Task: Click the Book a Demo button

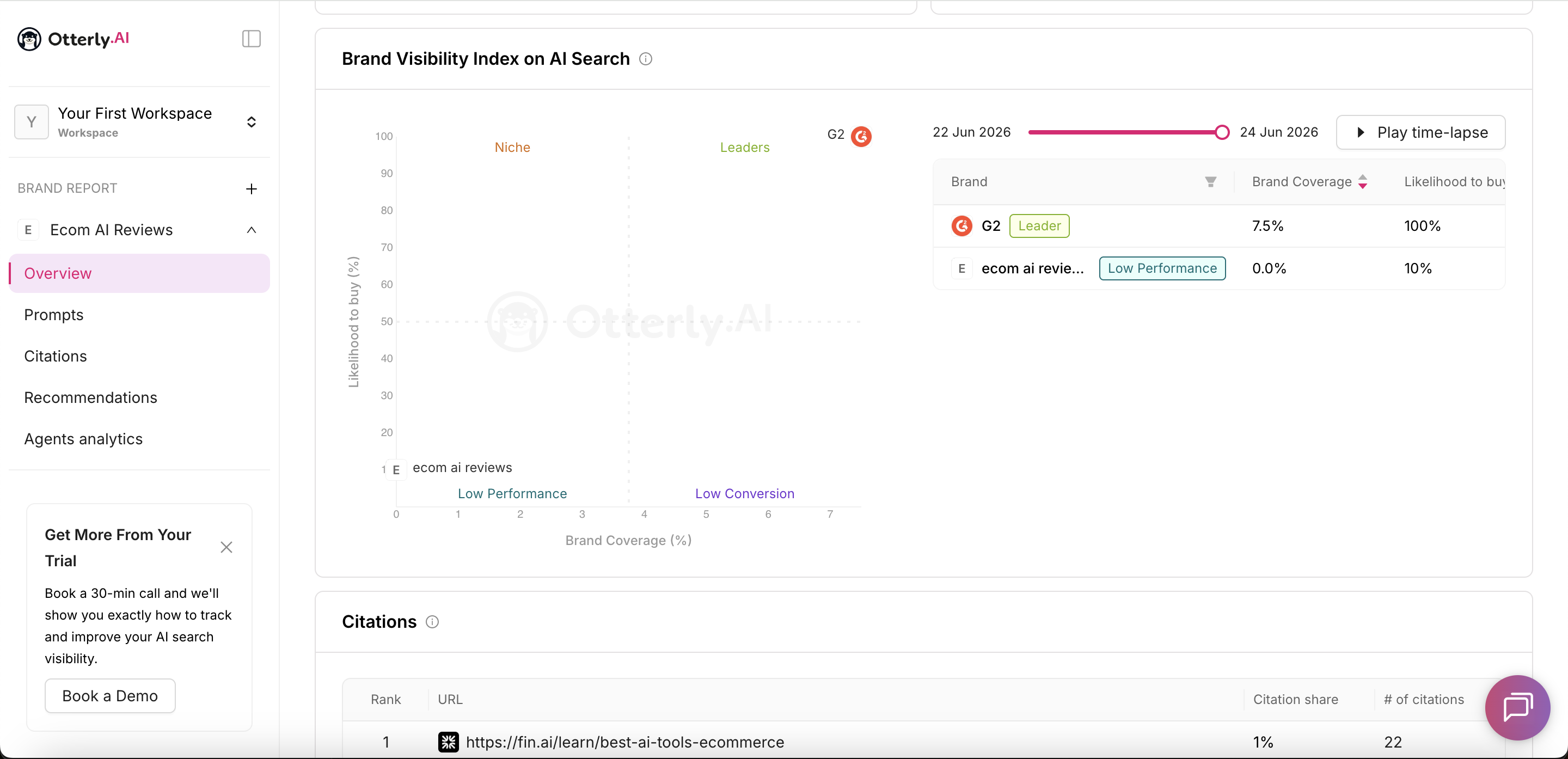Action: pos(110,696)
